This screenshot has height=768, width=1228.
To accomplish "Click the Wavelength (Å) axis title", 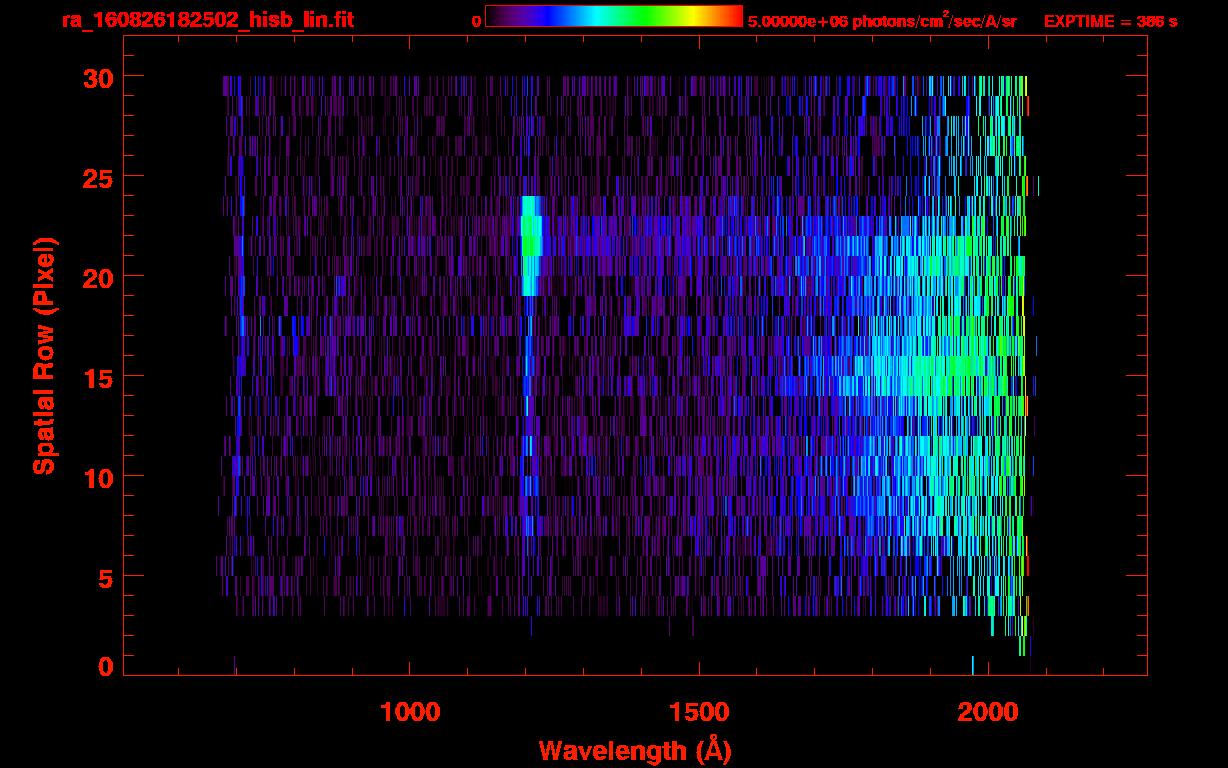I will pos(635,750).
